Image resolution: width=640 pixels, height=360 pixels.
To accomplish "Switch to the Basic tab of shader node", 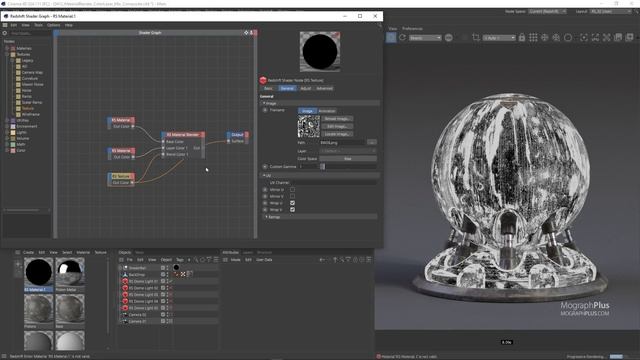I will pos(269,88).
